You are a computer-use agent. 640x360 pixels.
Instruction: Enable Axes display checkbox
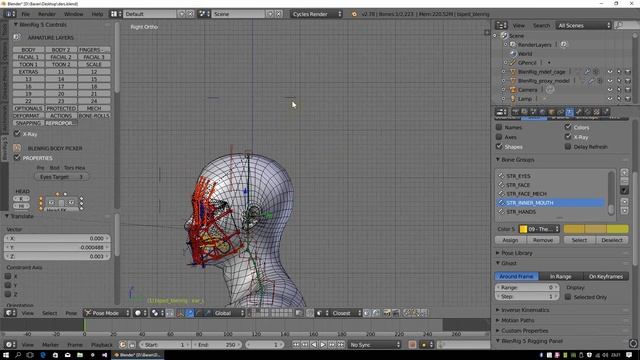coord(499,137)
